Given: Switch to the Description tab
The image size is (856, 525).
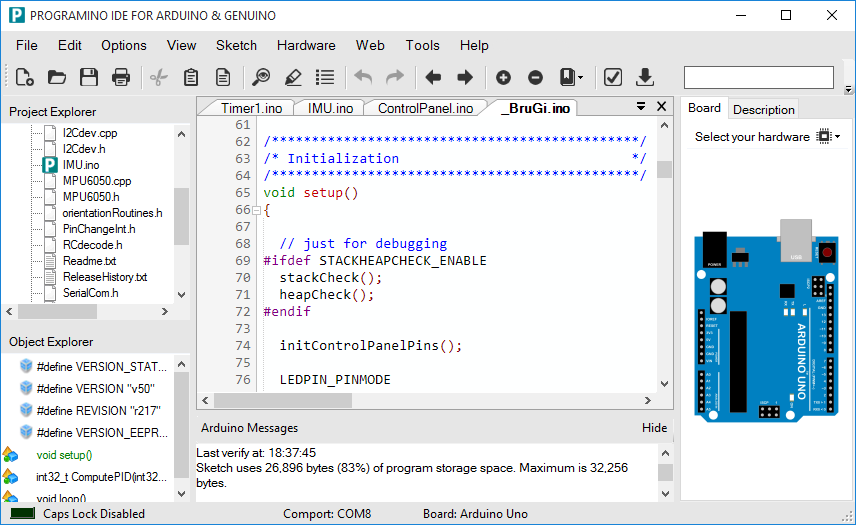Looking at the screenshot, I should click(x=764, y=110).
